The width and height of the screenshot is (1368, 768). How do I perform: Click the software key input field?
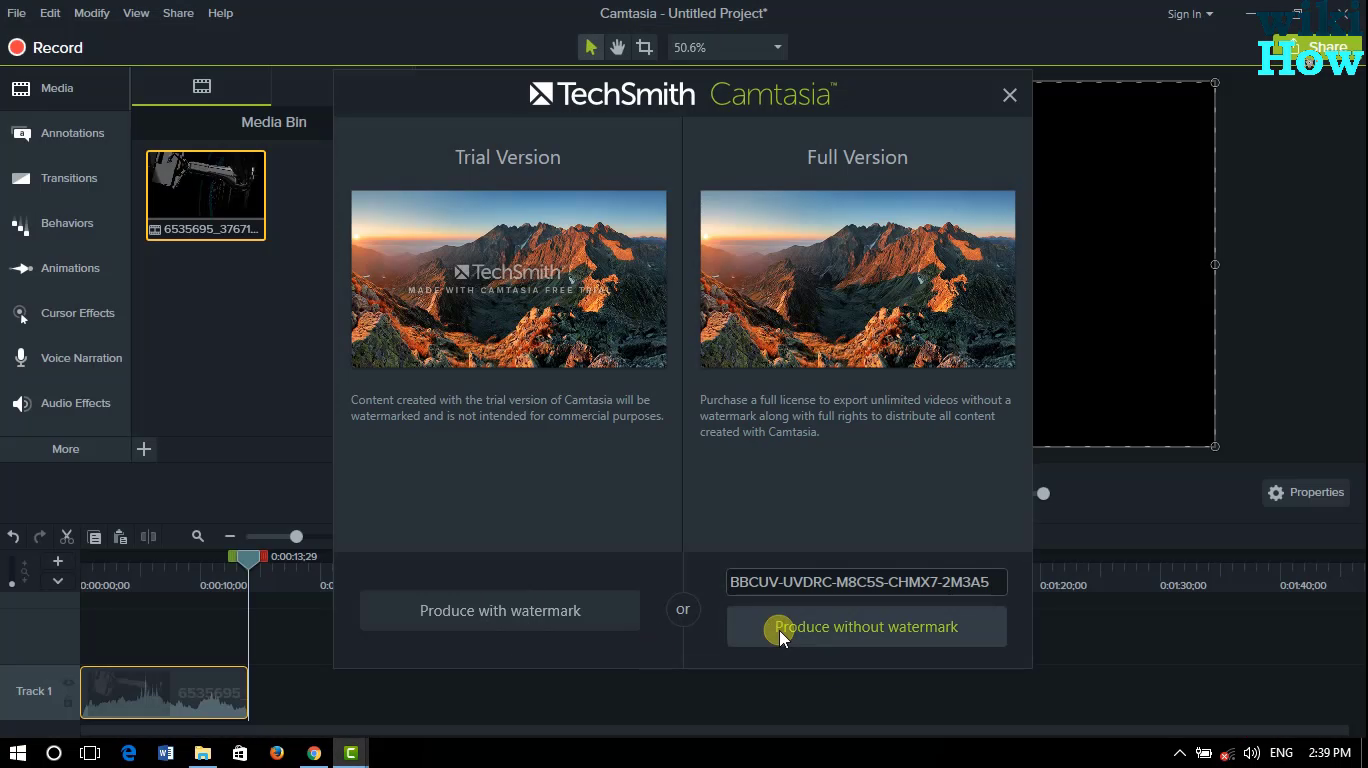(866, 582)
